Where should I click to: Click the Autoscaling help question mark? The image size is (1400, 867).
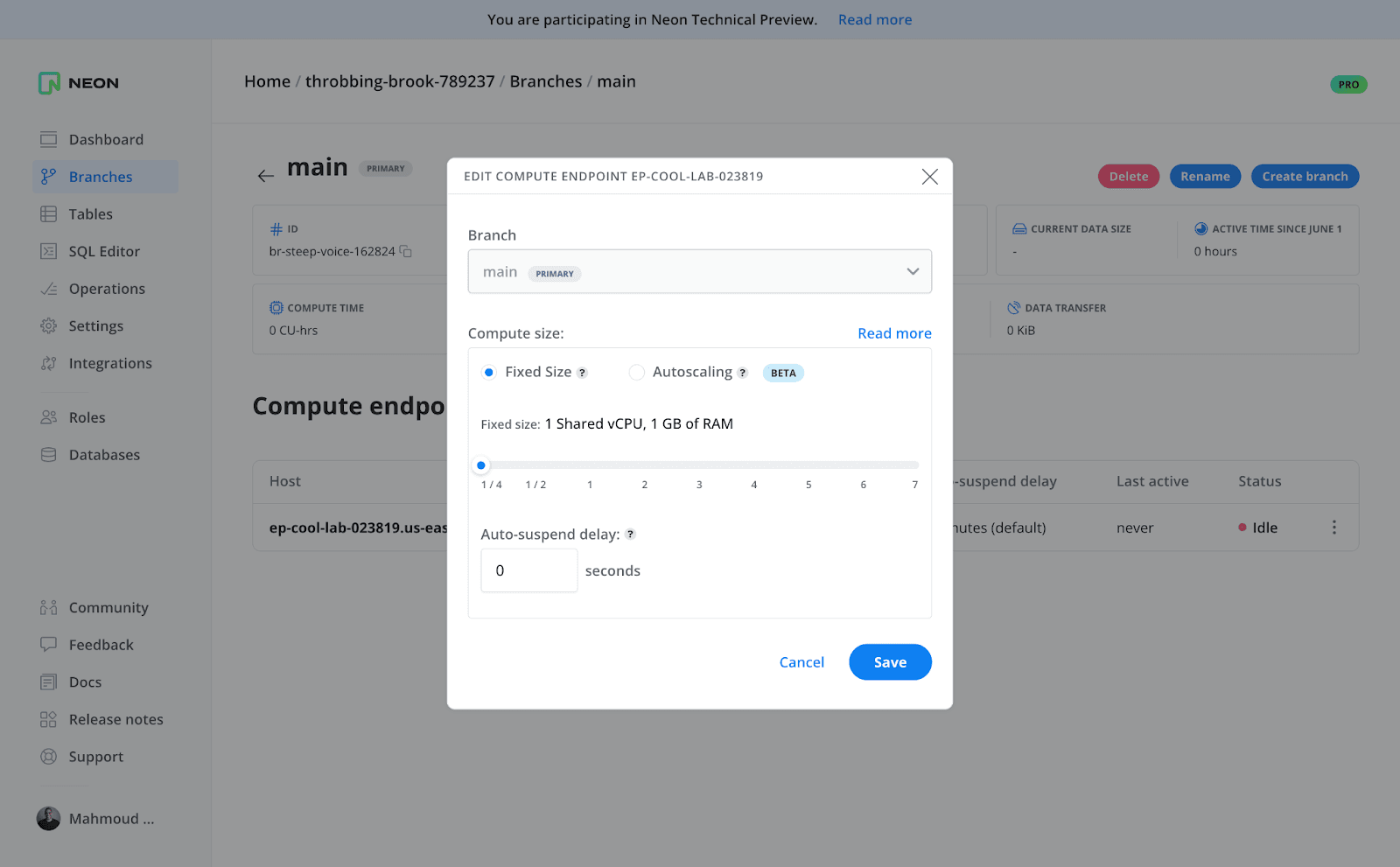coord(743,373)
